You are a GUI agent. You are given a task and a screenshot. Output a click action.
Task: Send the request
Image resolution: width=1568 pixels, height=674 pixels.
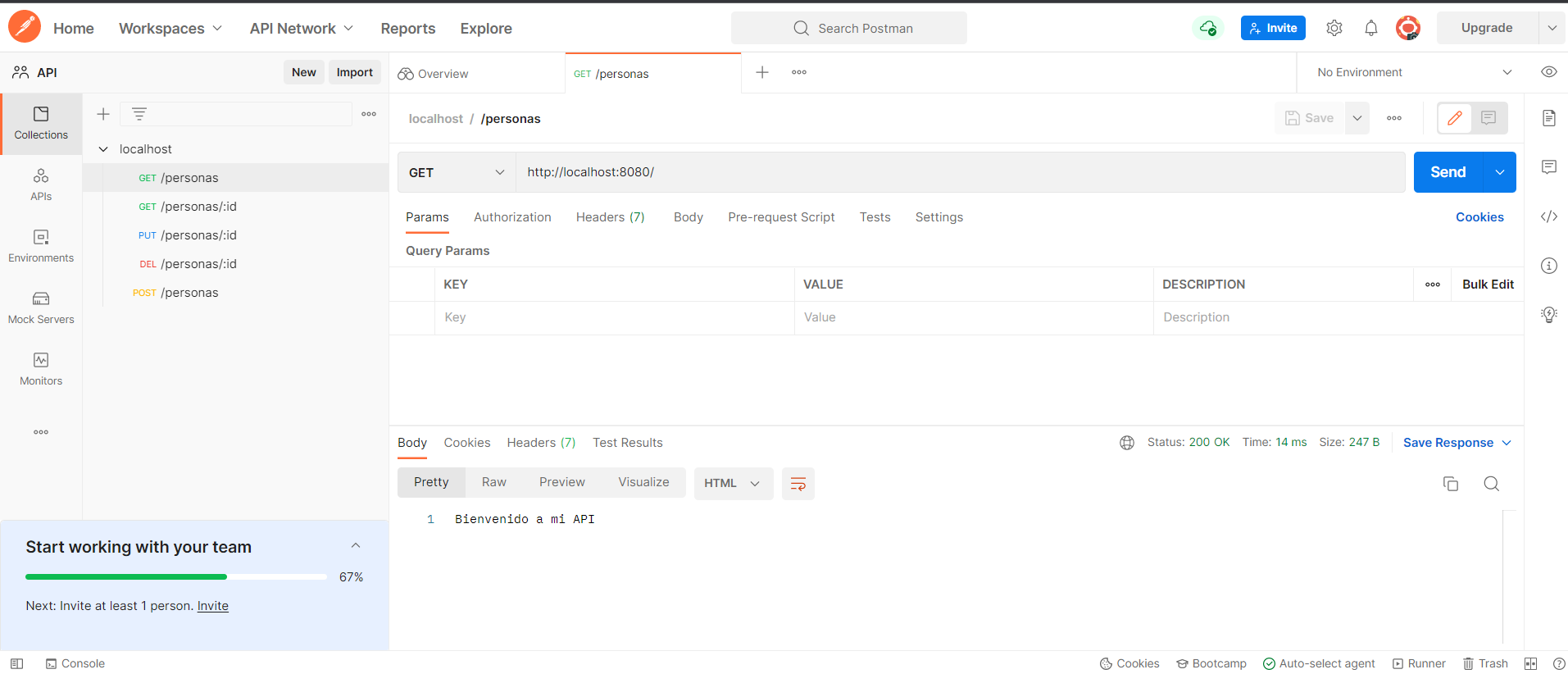1448,172
